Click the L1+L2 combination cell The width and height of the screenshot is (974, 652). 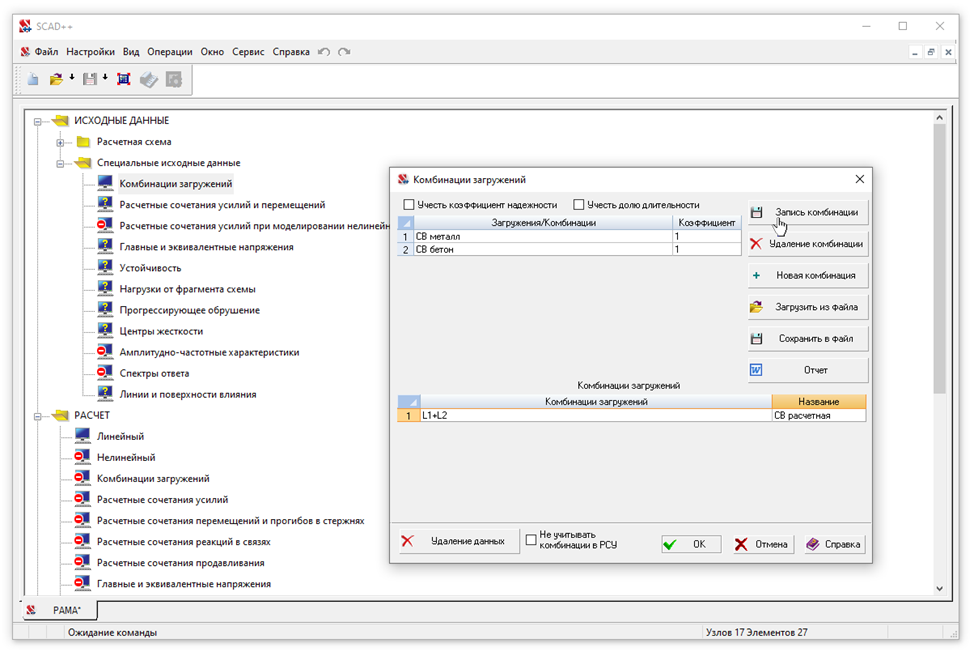click(x=596, y=415)
